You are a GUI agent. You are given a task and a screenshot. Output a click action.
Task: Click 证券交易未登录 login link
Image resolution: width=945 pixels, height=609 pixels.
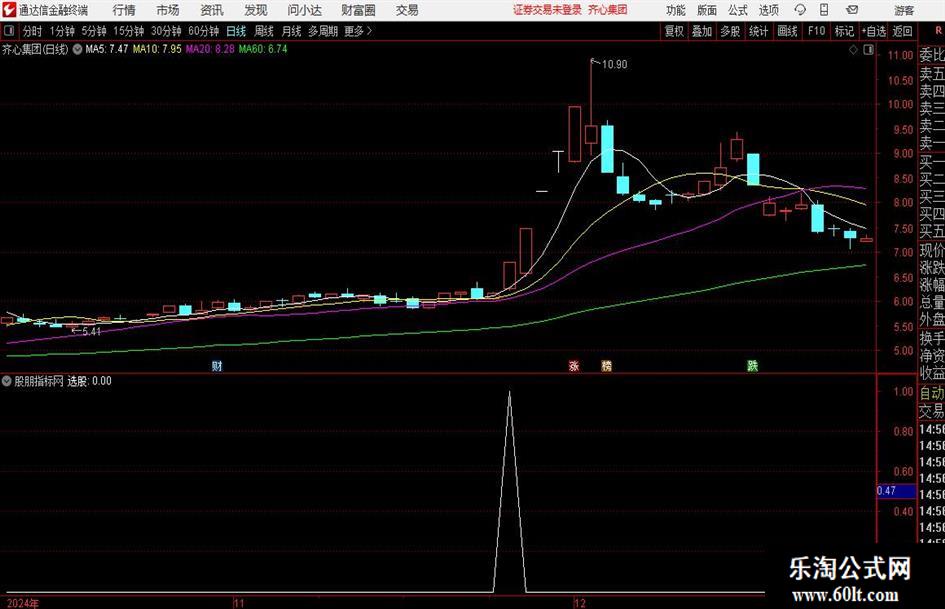547,10
